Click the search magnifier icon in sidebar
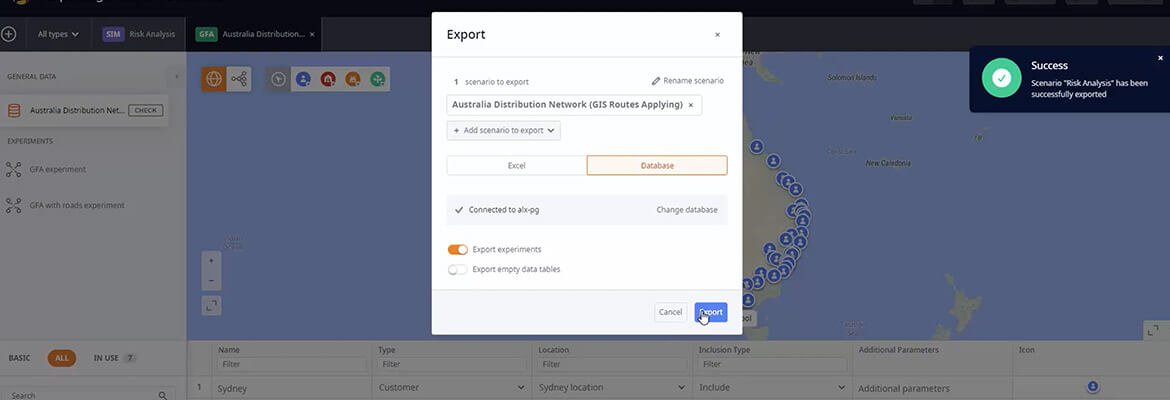Image resolution: width=1170 pixels, height=400 pixels. point(163,395)
